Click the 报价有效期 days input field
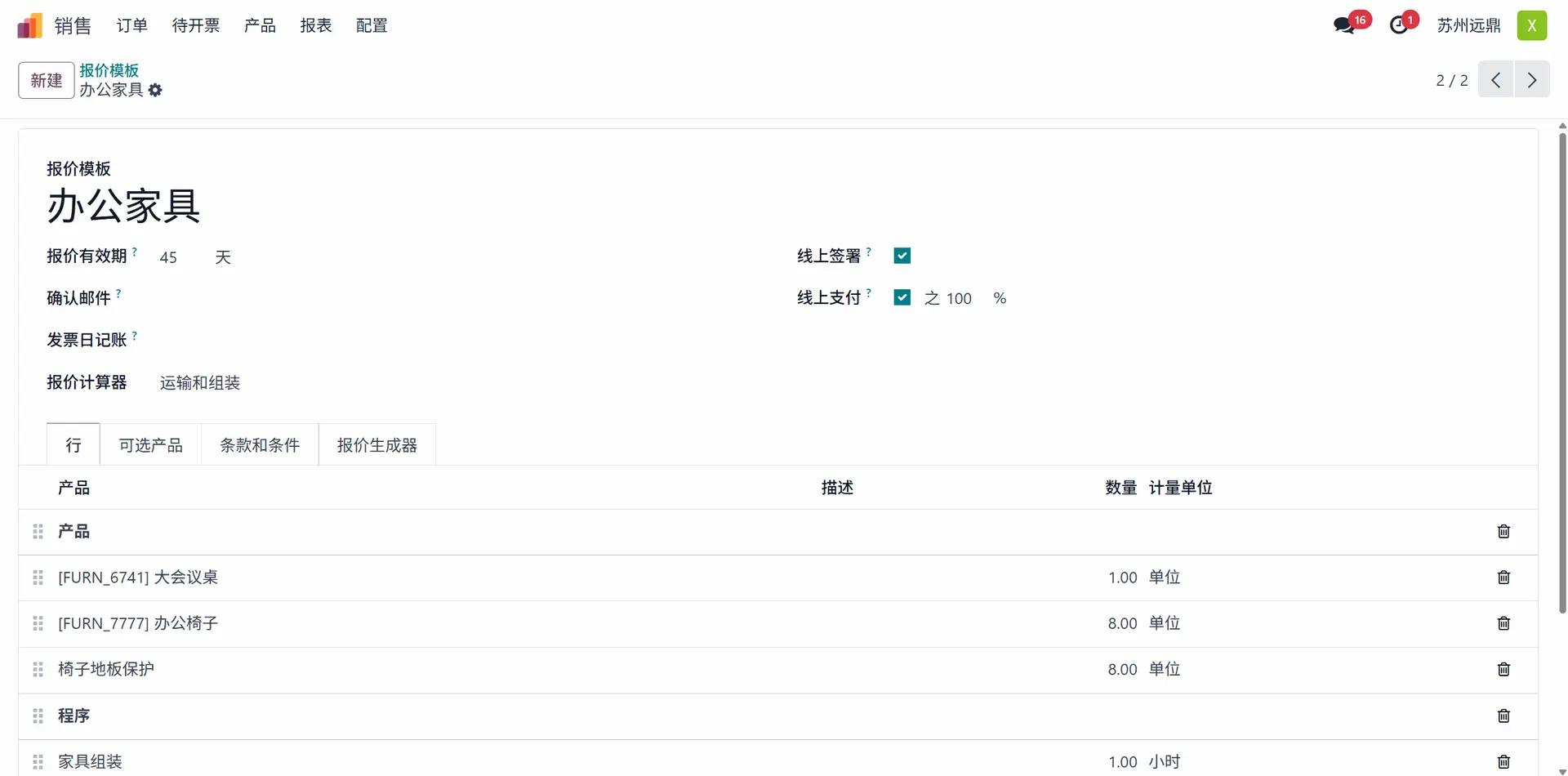Image resolution: width=1568 pixels, height=776 pixels. pyautogui.click(x=180, y=257)
